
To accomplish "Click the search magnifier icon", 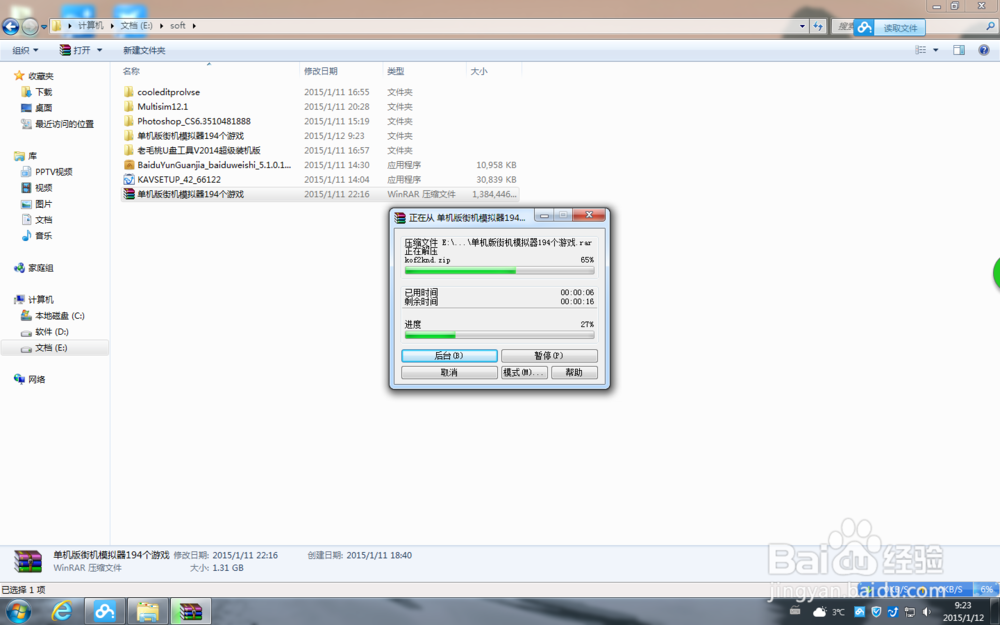I will [x=990, y=26].
